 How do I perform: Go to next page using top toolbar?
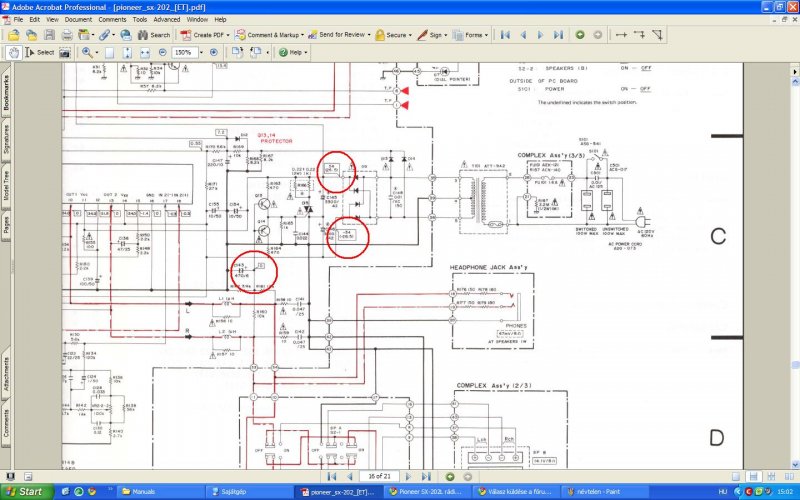click(x=540, y=35)
